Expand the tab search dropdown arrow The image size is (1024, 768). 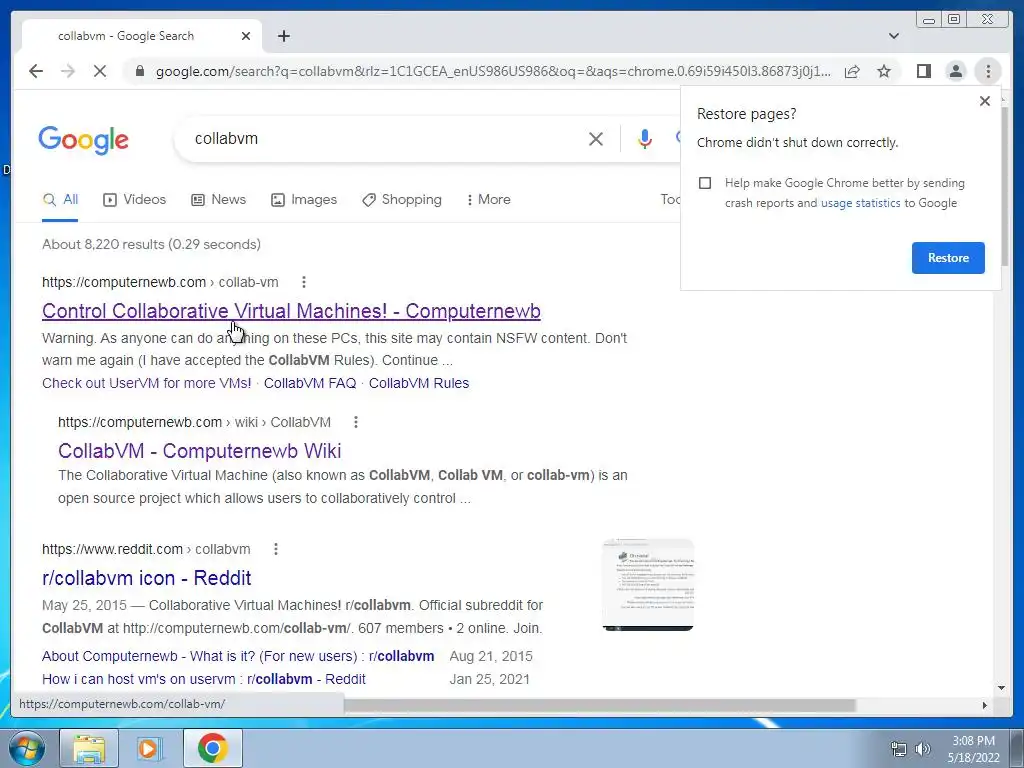894,36
